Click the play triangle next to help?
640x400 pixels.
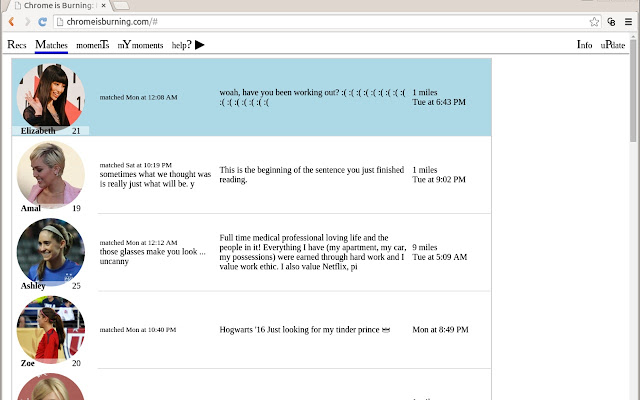coord(200,45)
